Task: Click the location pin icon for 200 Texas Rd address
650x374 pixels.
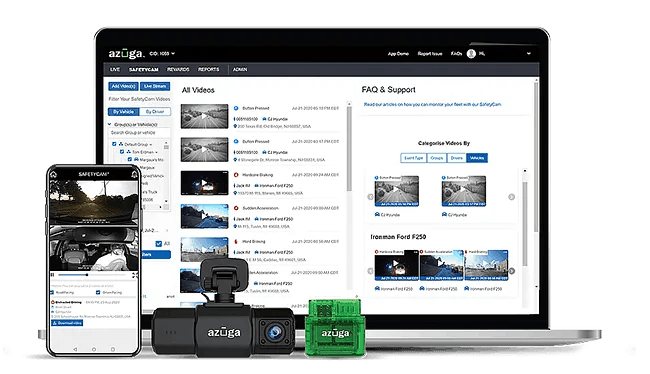Action: (235, 126)
